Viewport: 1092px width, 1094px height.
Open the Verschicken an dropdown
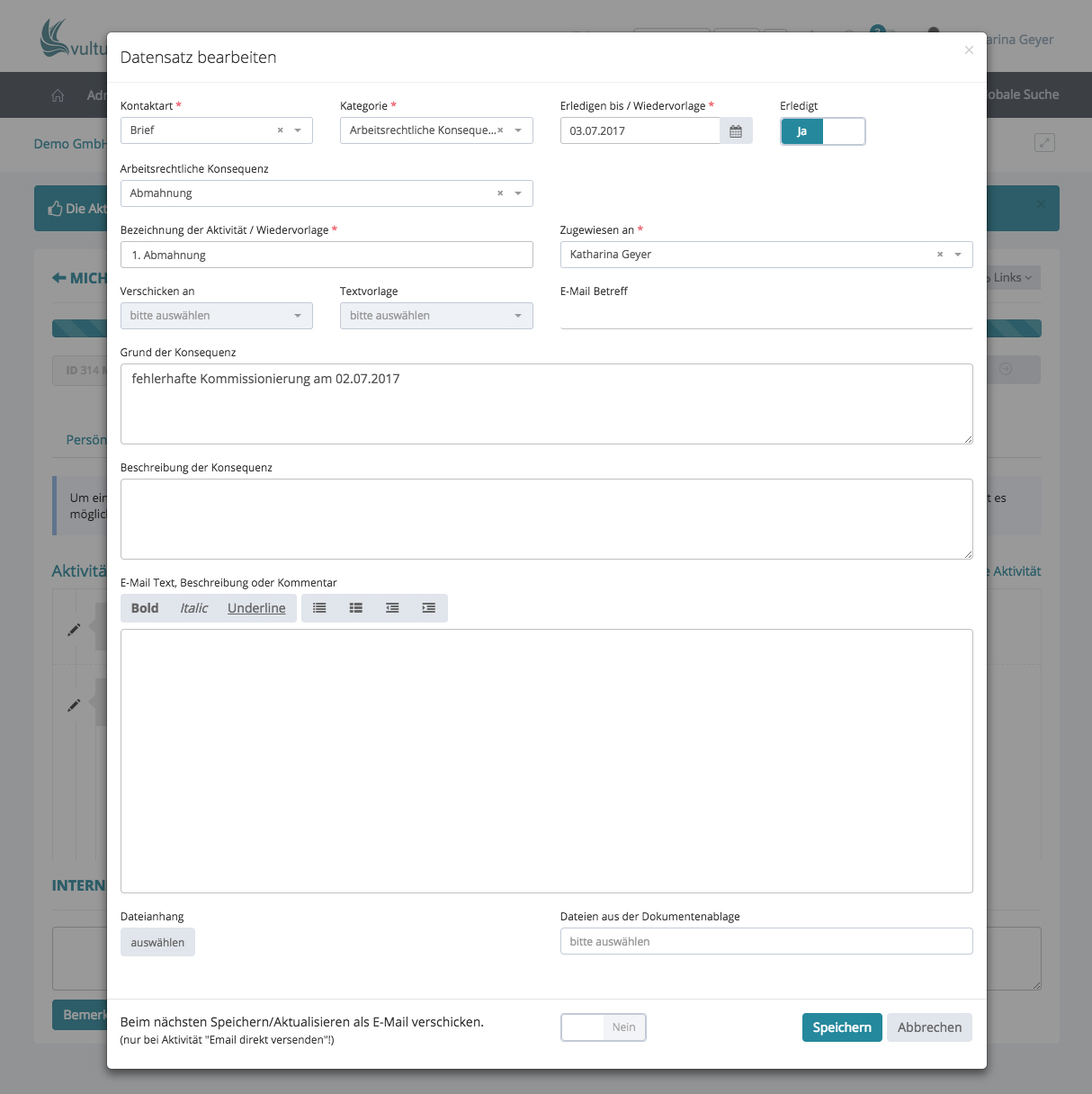pos(216,316)
